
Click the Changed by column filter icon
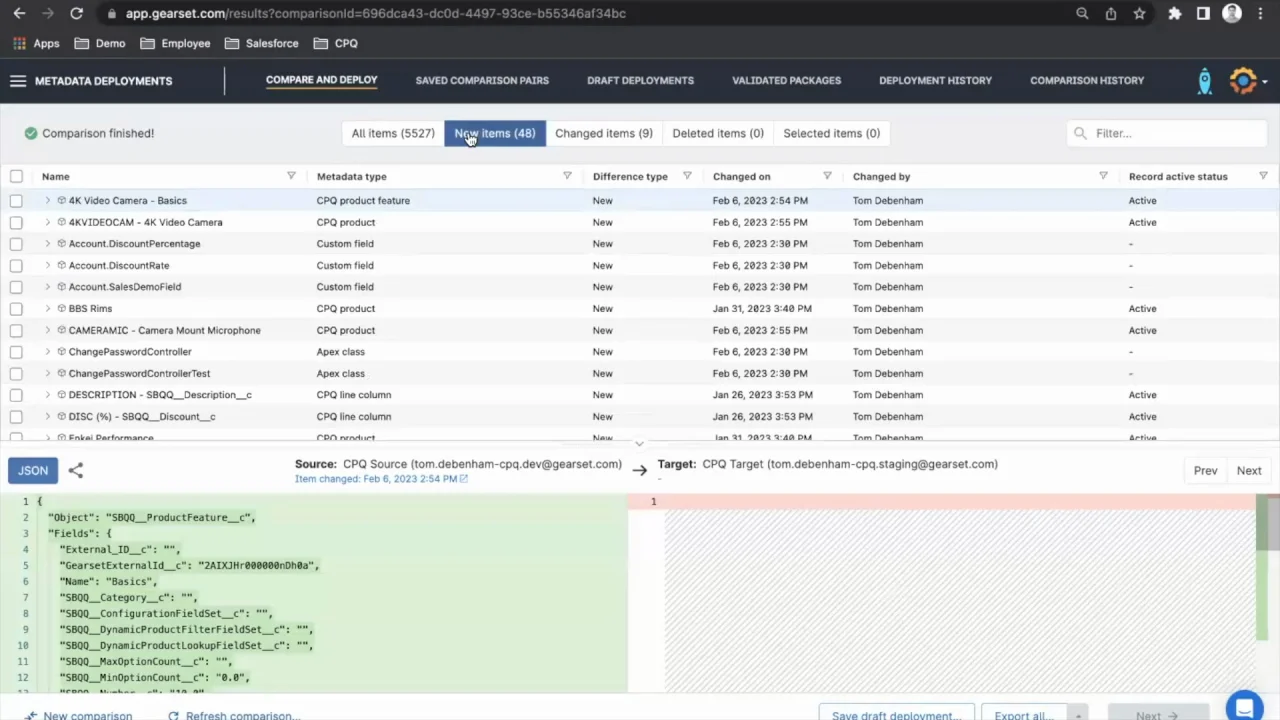pyautogui.click(x=1103, y=176)
